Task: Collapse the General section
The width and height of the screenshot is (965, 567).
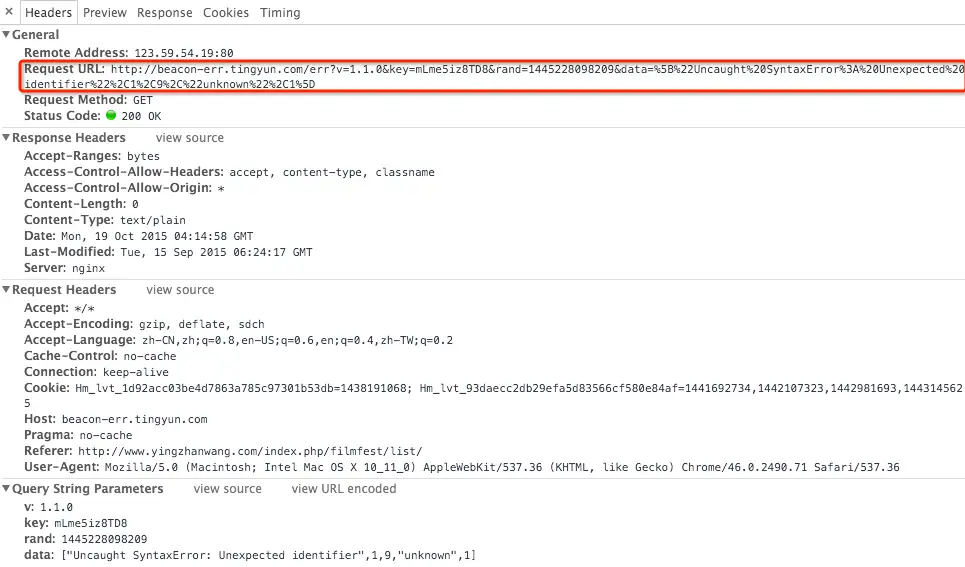Action: (6, 35)
